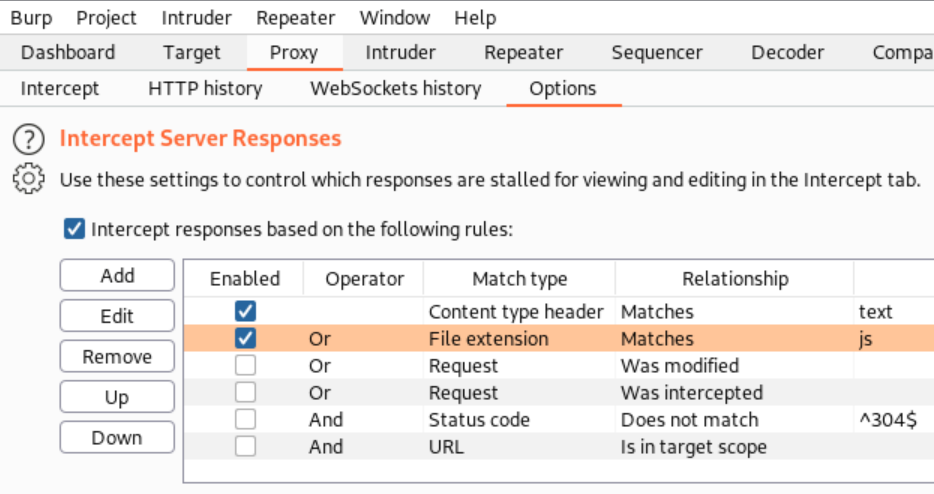Switch to the Sequencer tab
The width and height of the screenshot is (934, 494).
point(657,52)
